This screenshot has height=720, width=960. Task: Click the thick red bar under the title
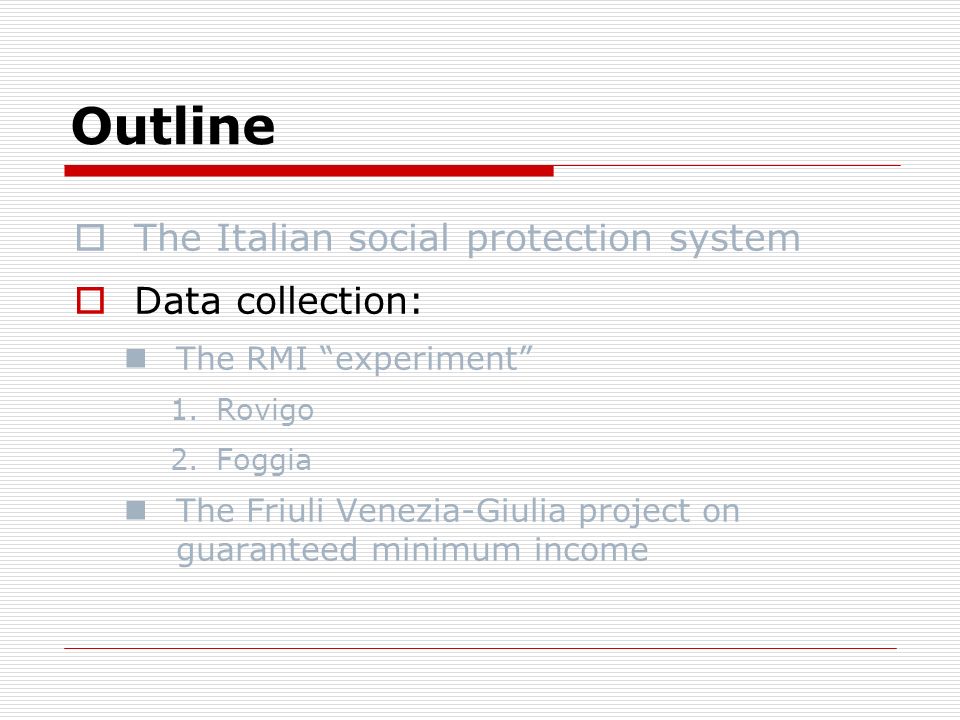coord(309,171)
